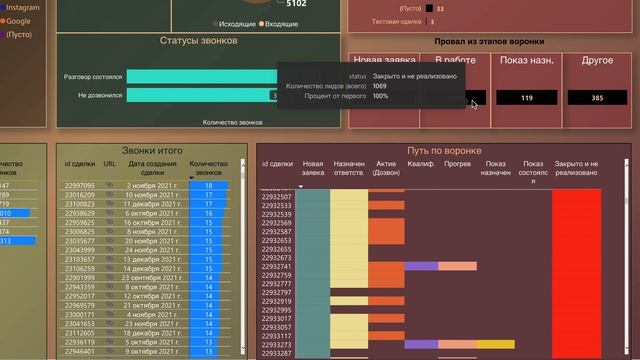Open URL link icon for deal 23016209
640x360 pixels.
[109, 195]
